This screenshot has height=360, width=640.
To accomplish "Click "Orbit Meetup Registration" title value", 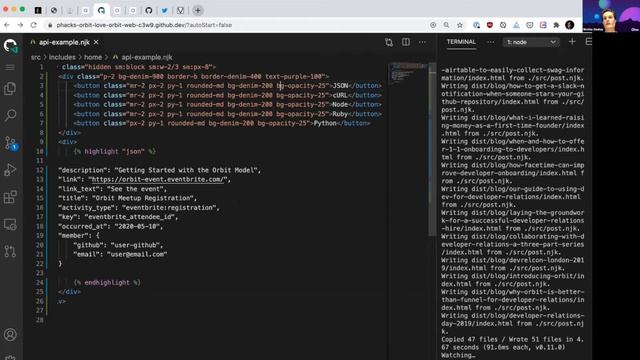I will (x=144, y=198).
